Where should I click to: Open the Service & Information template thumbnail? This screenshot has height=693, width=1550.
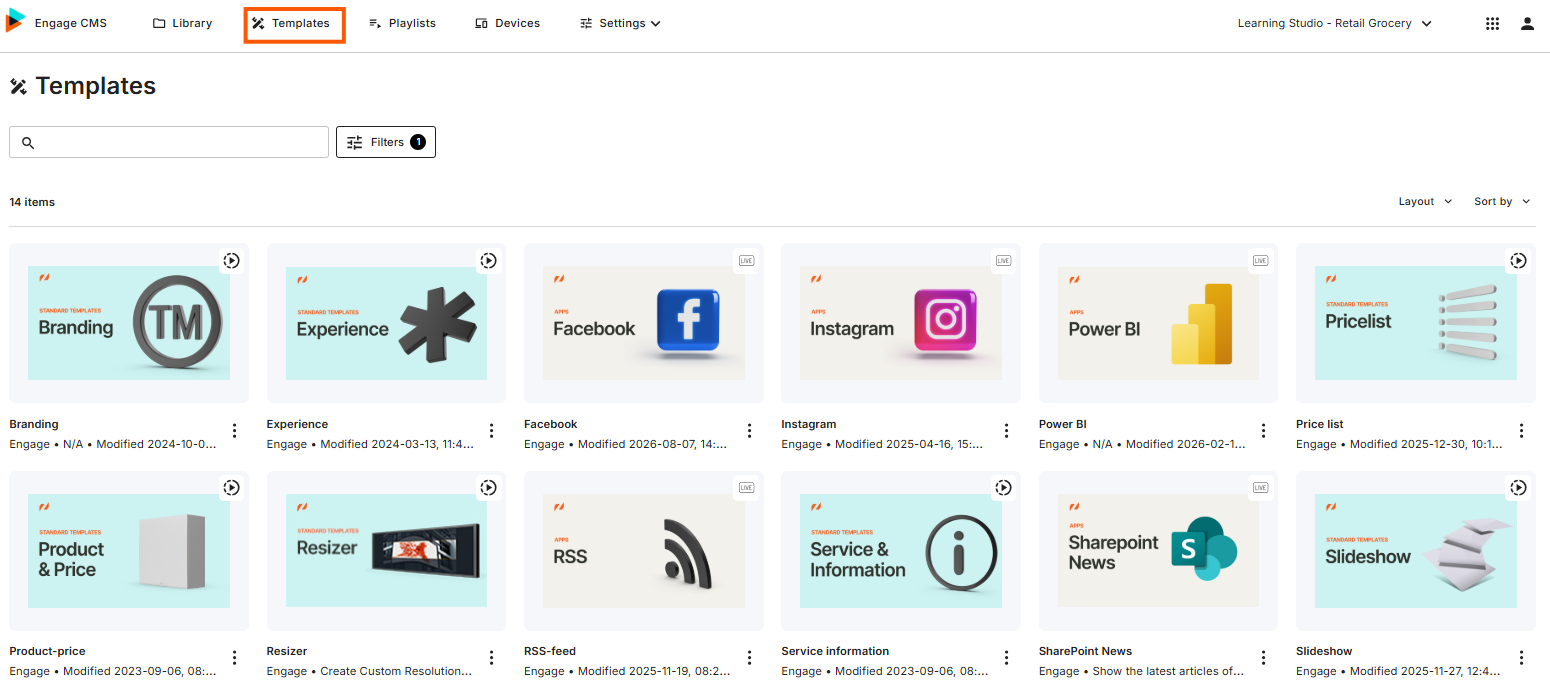tap(901, 550)
